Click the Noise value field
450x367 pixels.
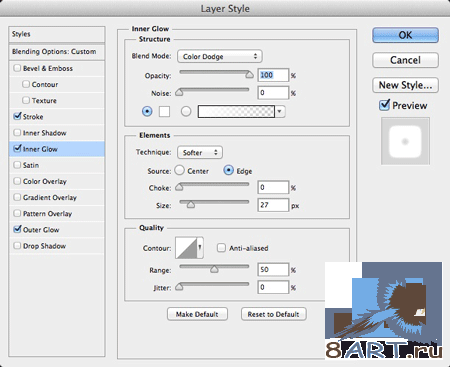click(x=273, y=93)
